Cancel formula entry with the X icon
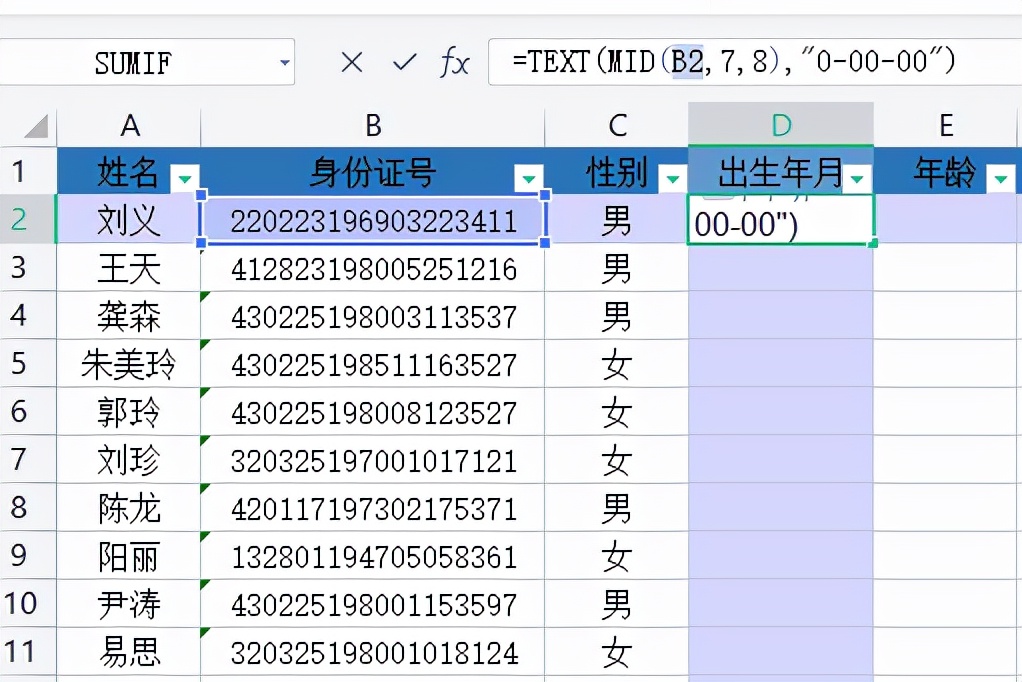1022x682 pixels. click(352, 63)
